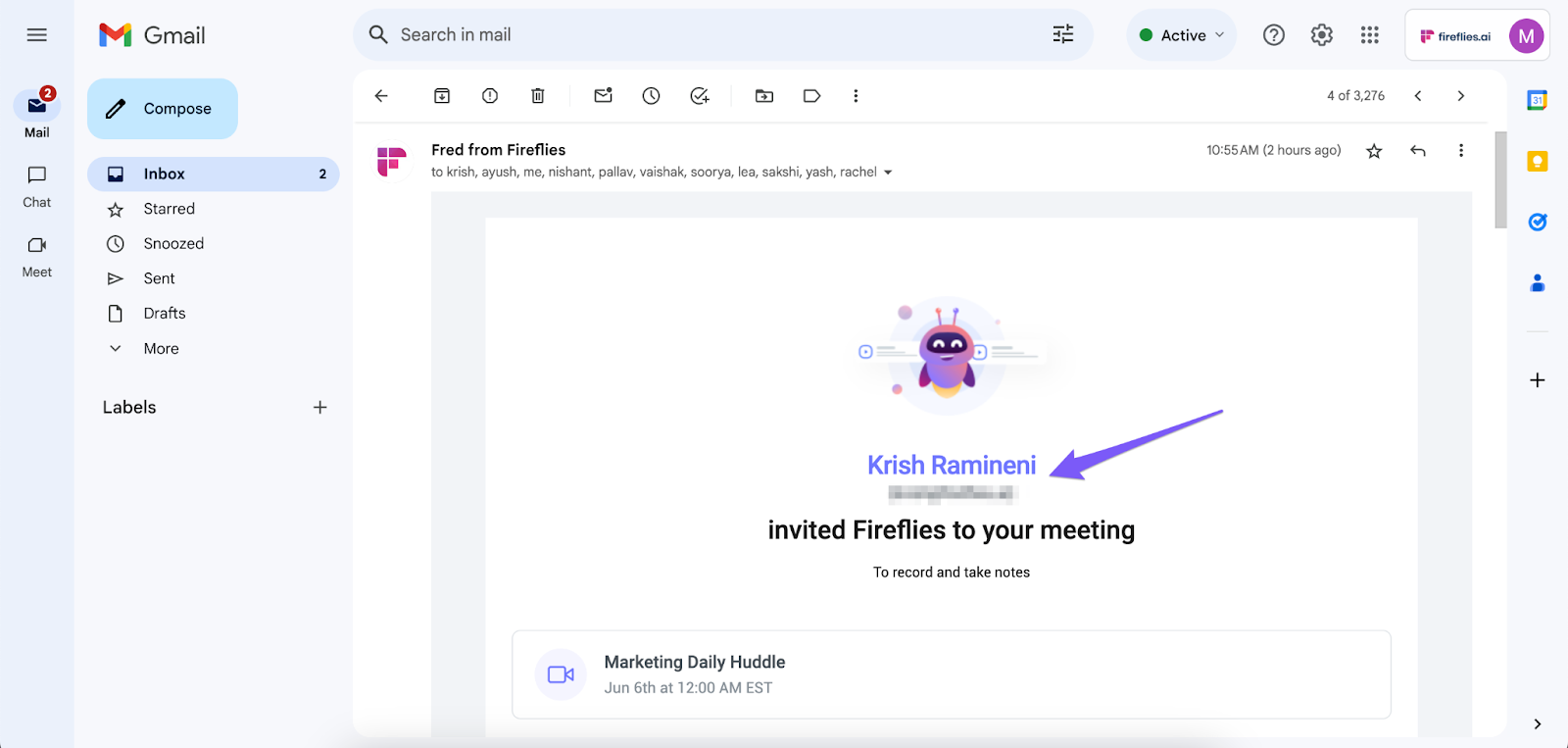Create a new label with plus icon

point(319,408)
